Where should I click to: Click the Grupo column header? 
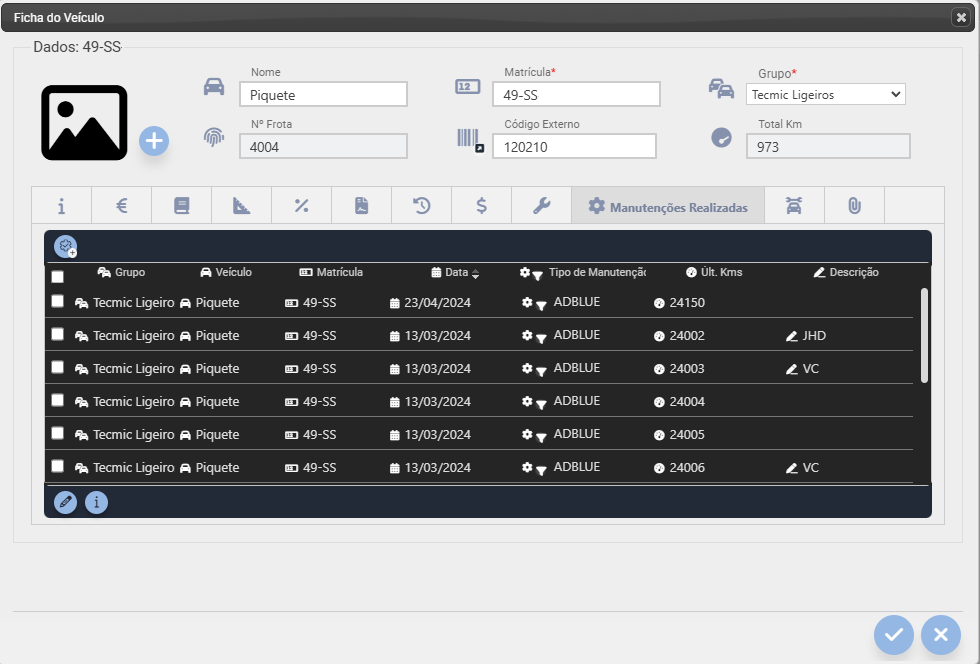coord(121,273)
